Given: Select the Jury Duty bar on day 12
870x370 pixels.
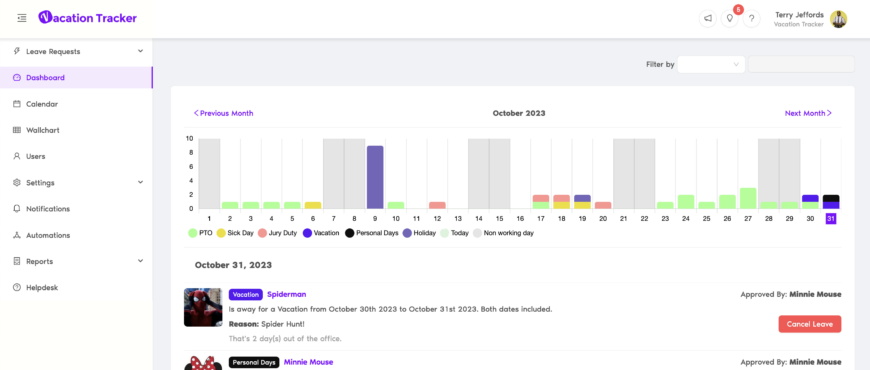Looking at the screenshot, I should 437,205.
